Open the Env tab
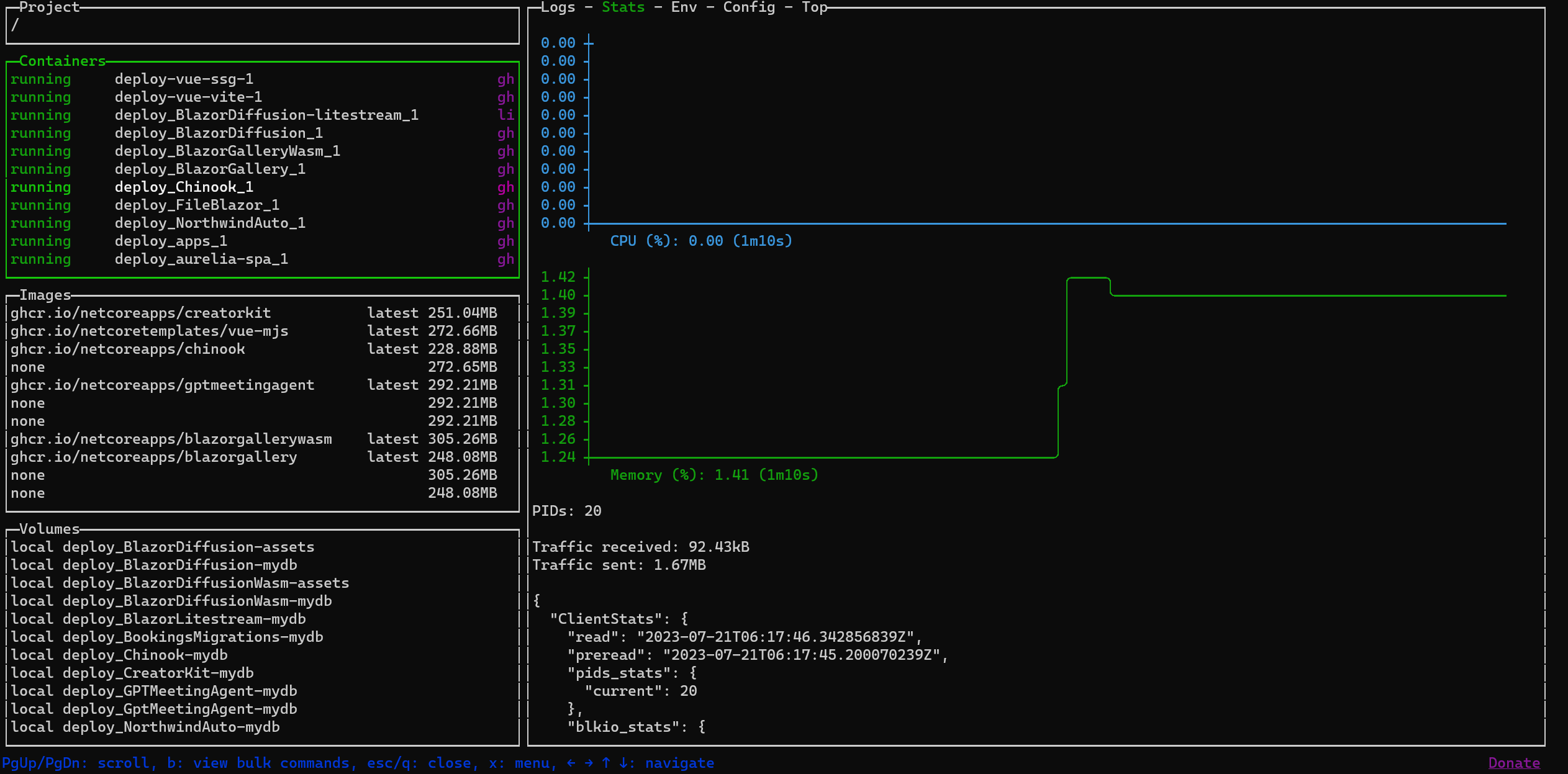1568x774 pixels. [684, 7]
